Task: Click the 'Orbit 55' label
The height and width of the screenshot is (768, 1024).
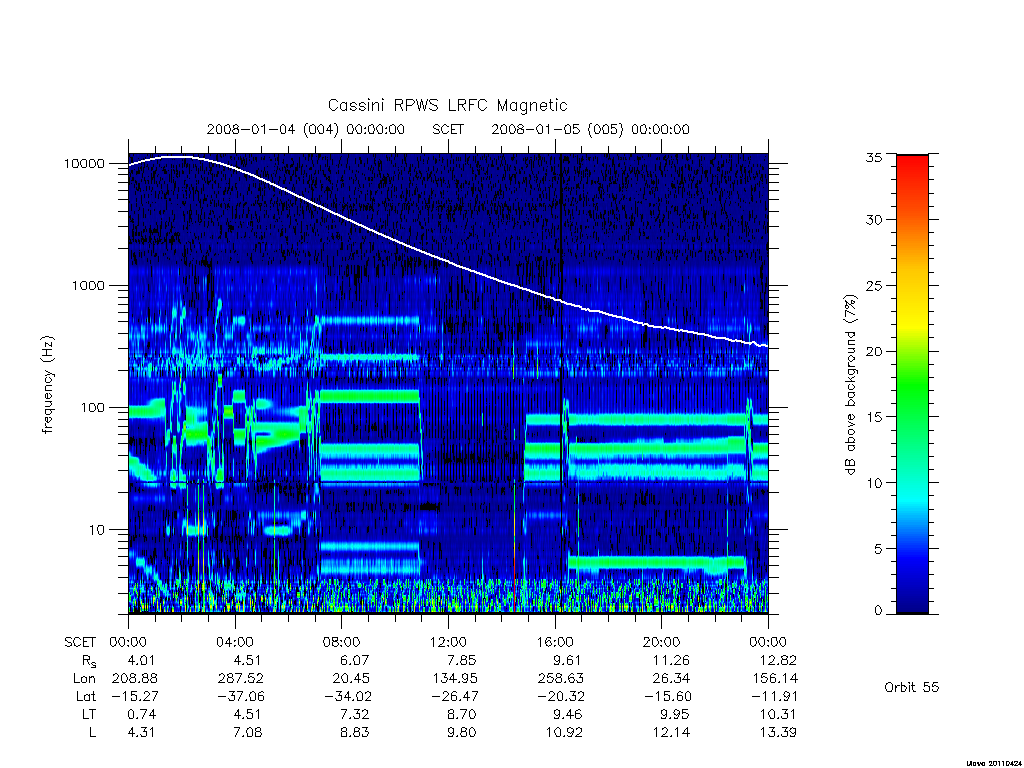Action: point(912,687)
